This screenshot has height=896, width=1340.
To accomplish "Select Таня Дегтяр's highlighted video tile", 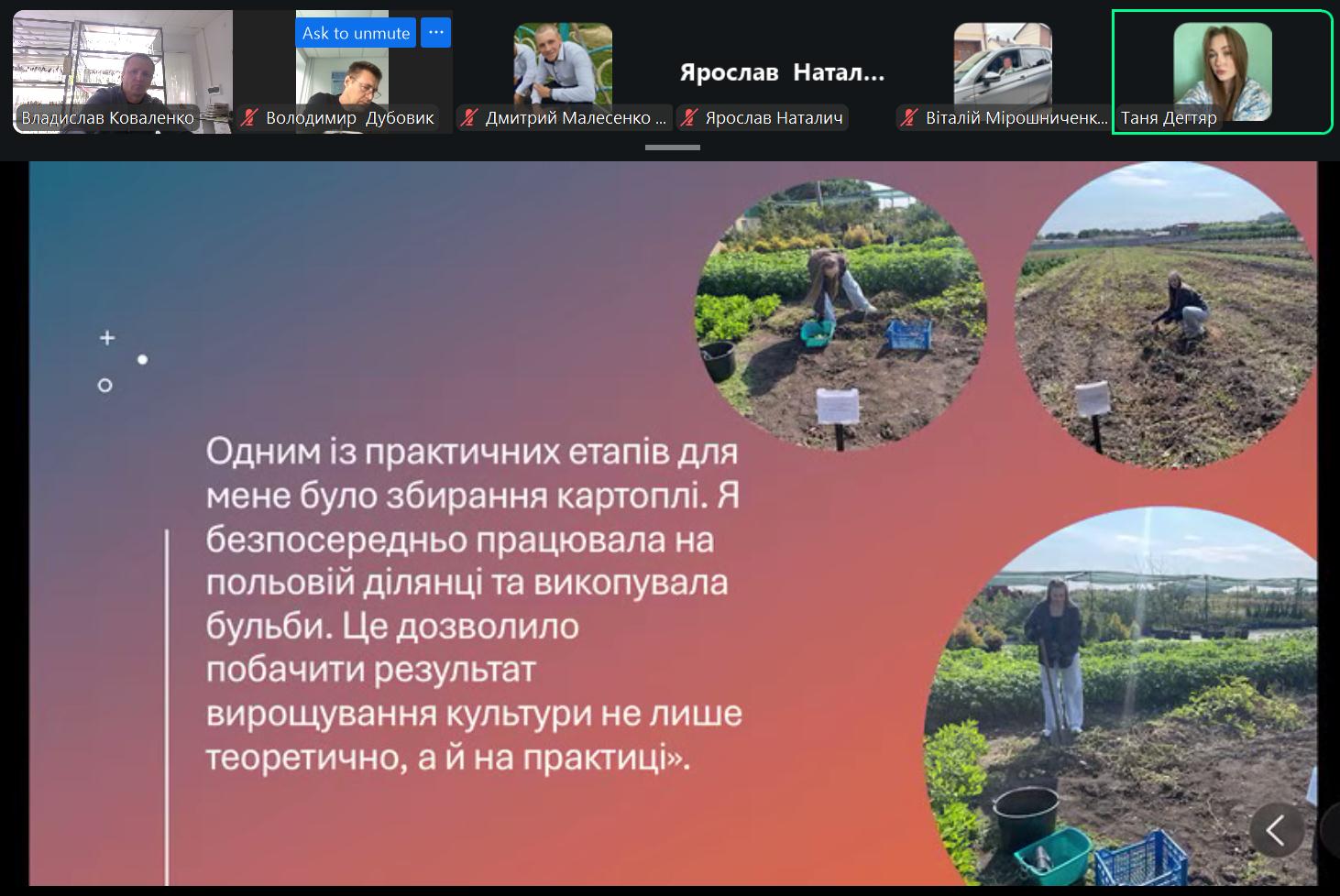I will pyautogui.click(x=1222, y=72).
